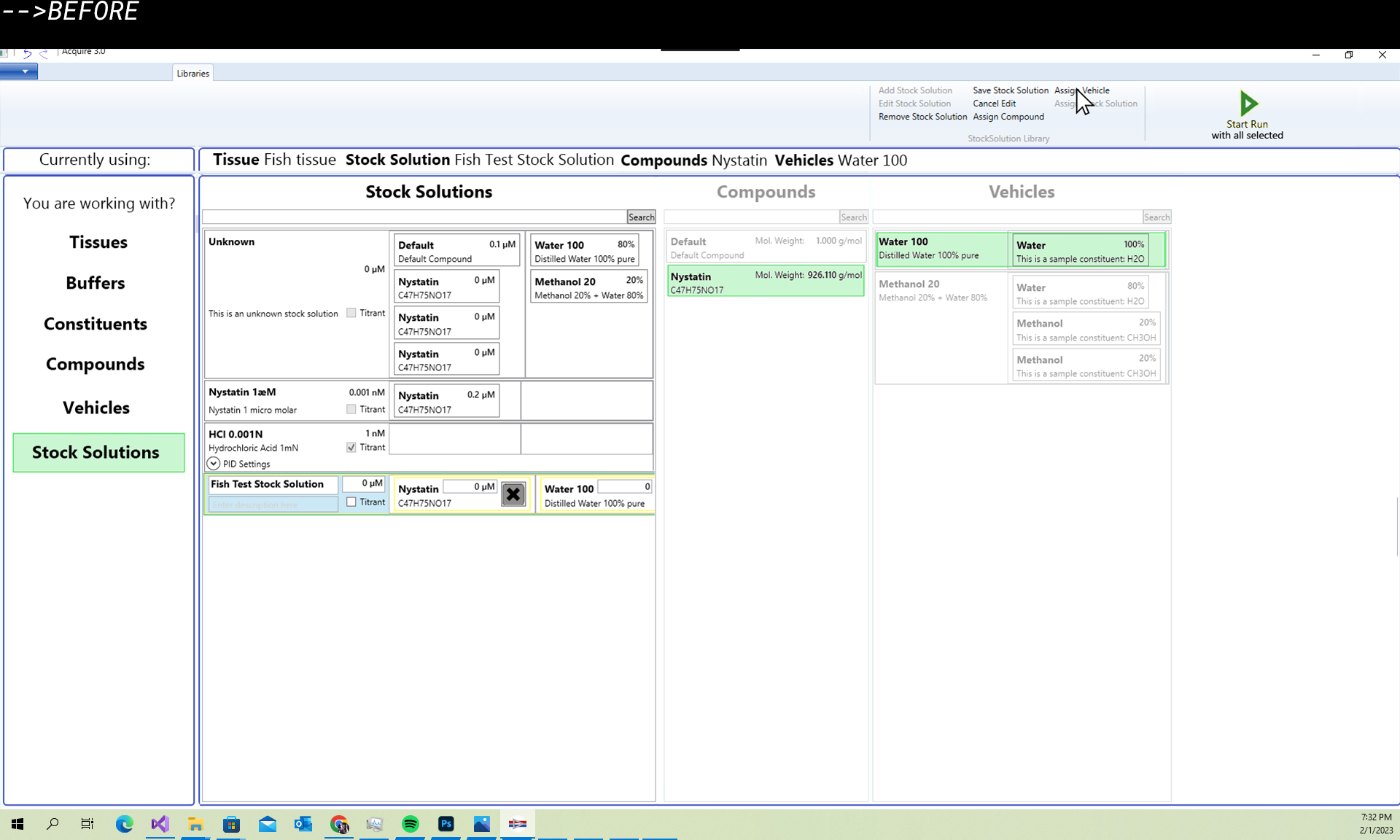Click the Stock Solutions Search button

[641, 217]
